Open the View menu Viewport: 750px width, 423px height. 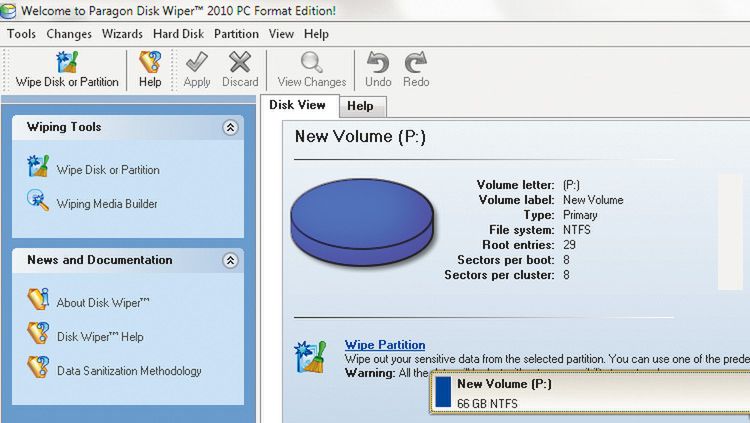[x=281, y=34]
